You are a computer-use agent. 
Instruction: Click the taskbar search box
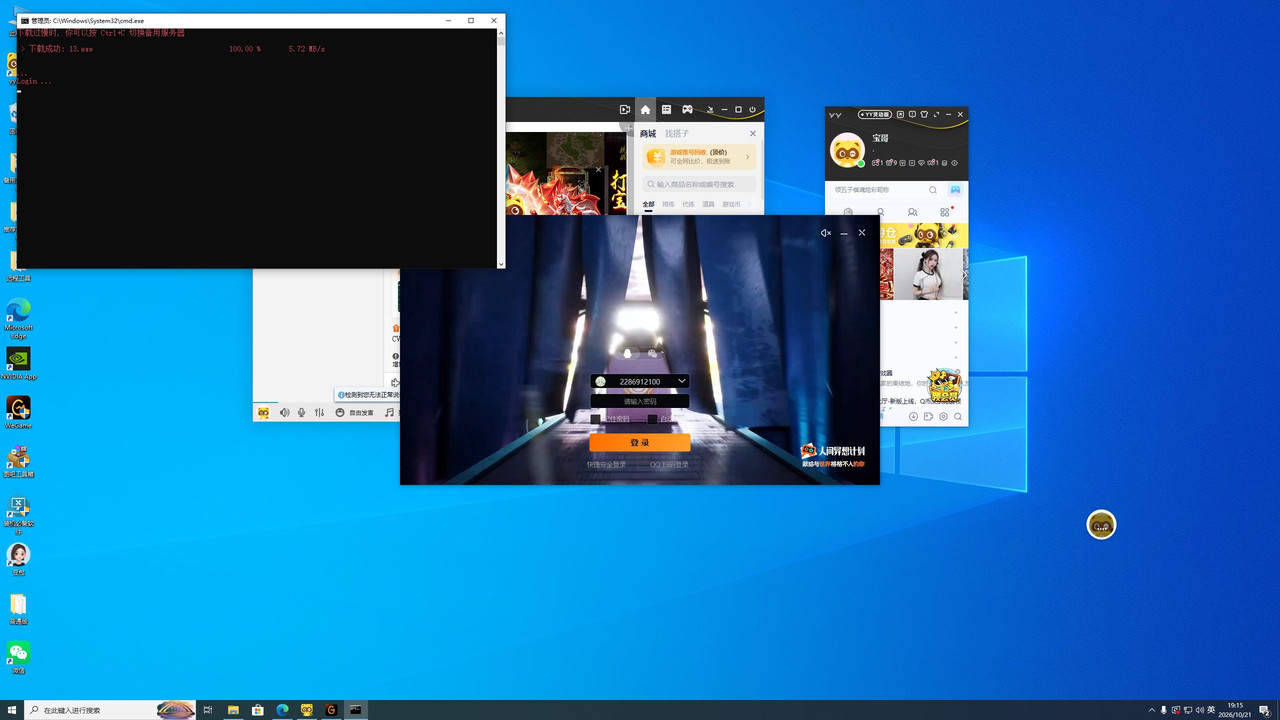(110, 710)
